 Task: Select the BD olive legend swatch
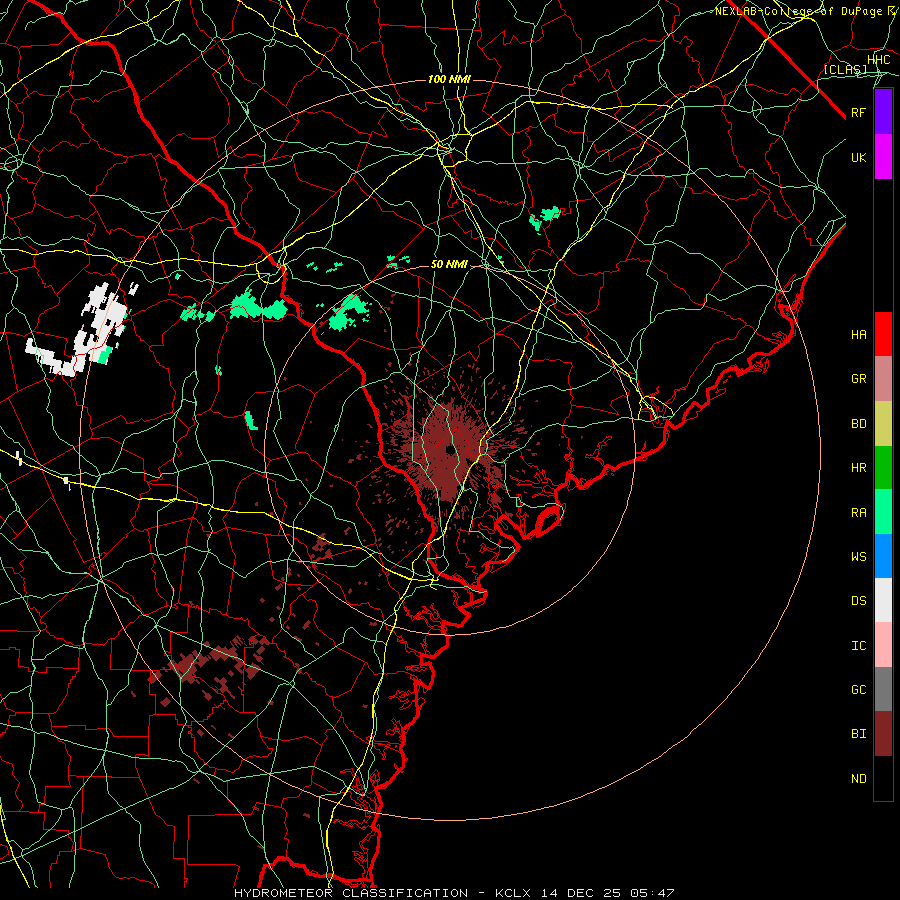[883, 424]
